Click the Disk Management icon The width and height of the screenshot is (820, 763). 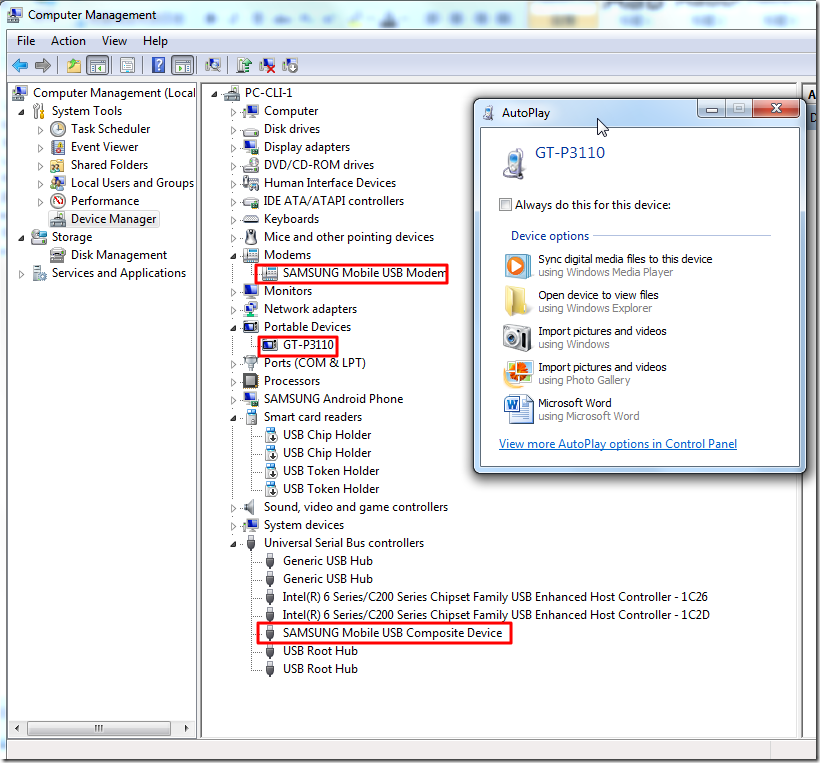pyautogui.click(x=57, y=255)
